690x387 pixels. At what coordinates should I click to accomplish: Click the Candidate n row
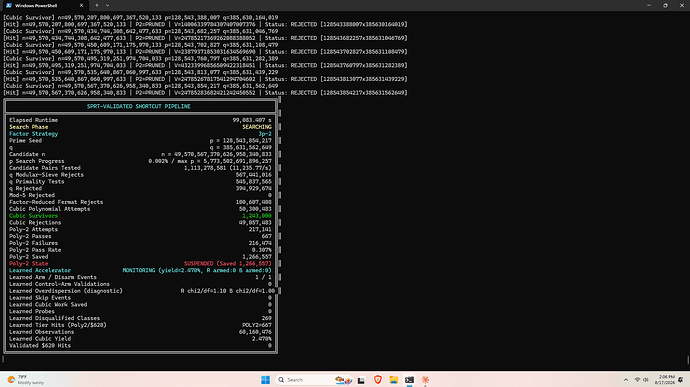point(140,155)
